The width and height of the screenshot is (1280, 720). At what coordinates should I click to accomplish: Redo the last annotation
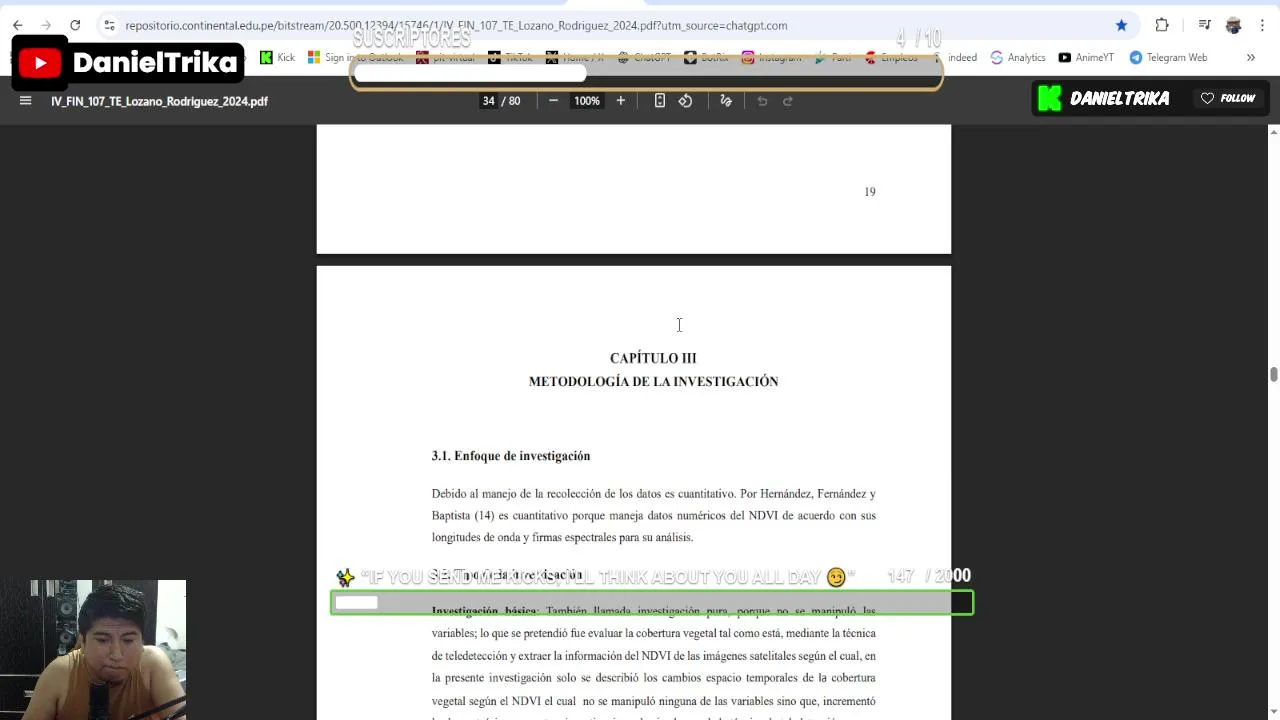tap(787, 101)
